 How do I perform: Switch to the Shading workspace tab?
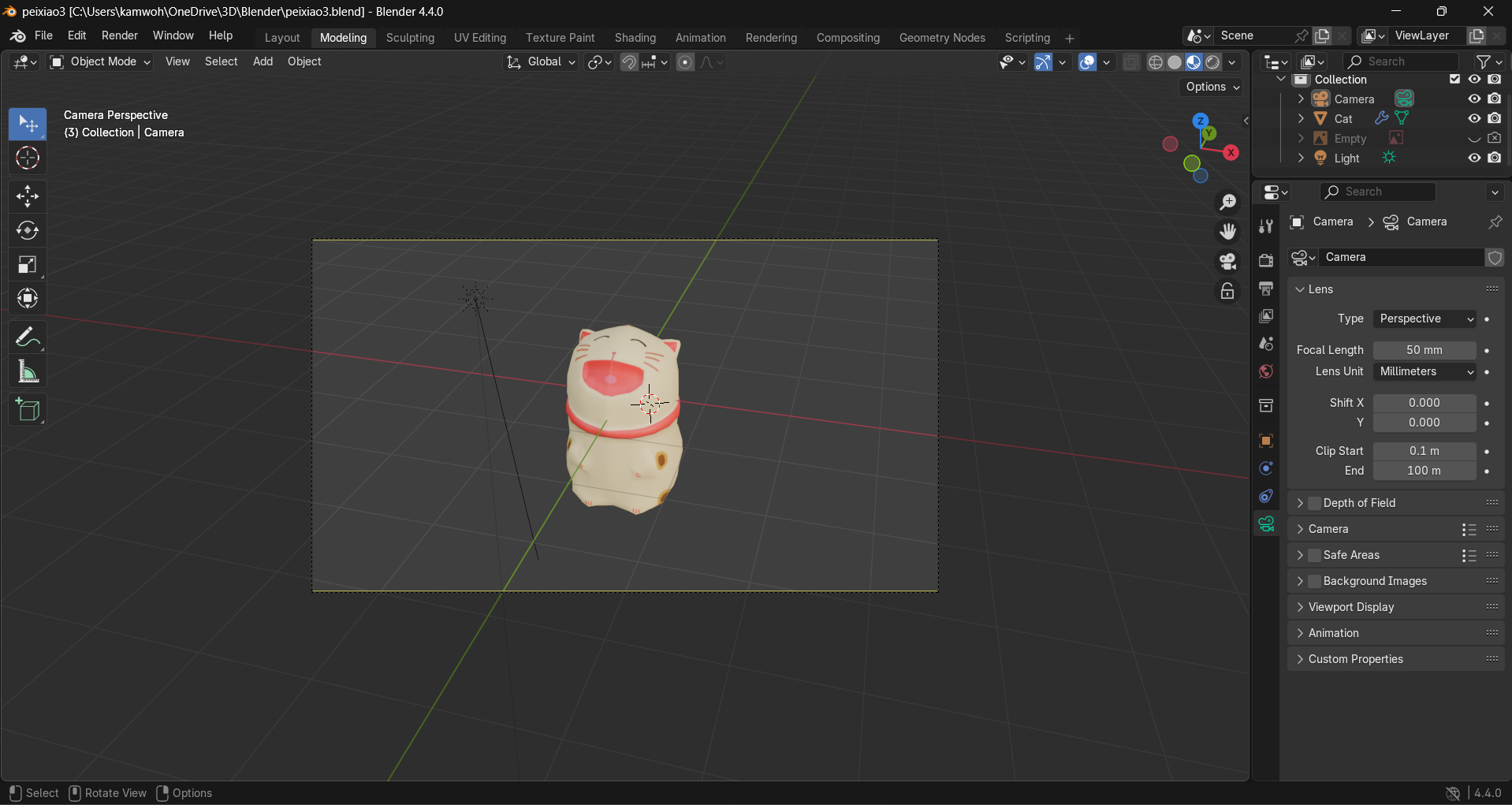pos(635,37)
